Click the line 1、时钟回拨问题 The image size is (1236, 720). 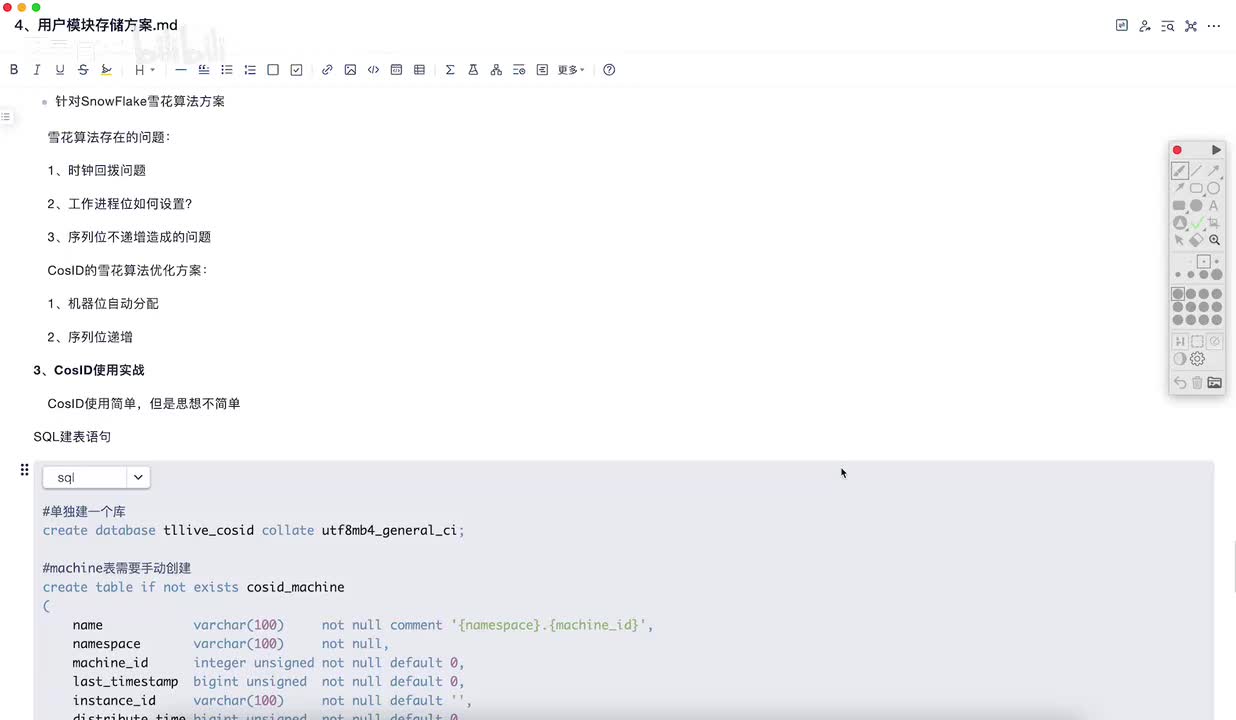click(97, 170)
